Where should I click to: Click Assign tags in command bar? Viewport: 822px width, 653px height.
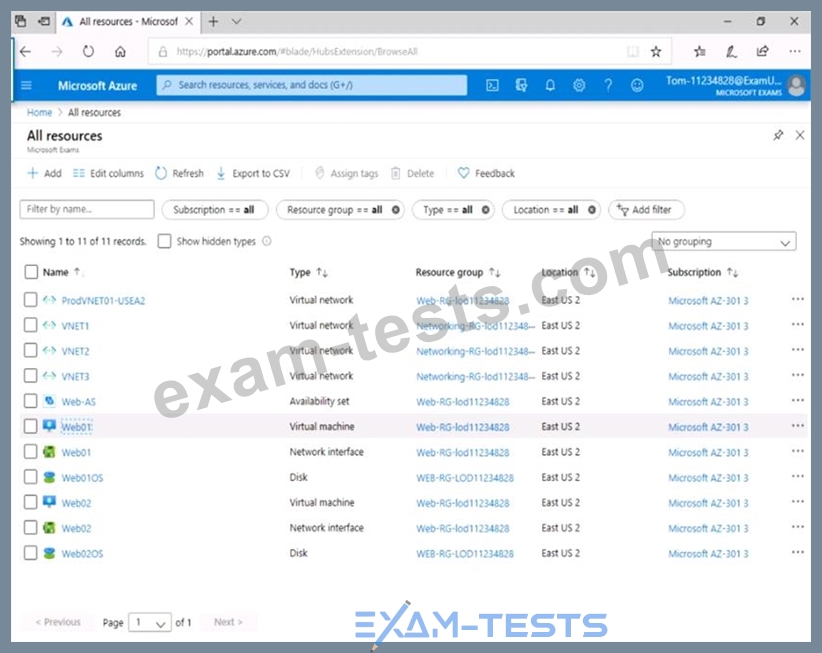(x=346, y=173)
